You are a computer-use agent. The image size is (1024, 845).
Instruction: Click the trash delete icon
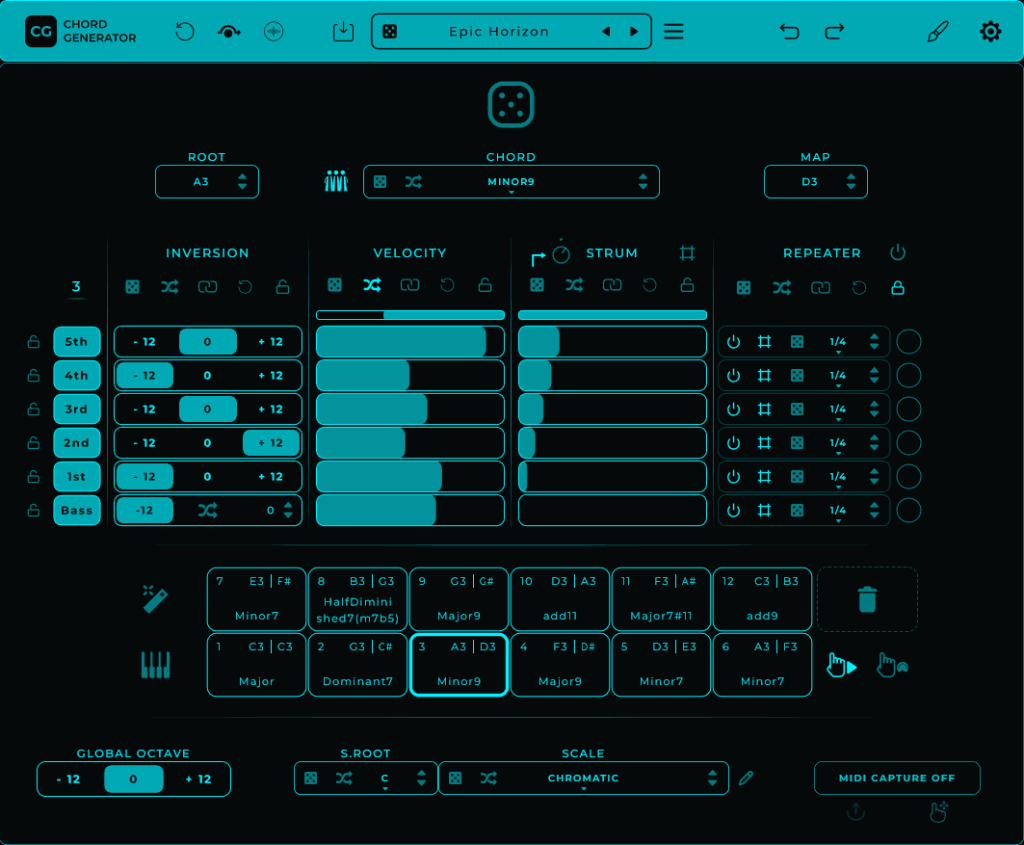click(x=867, y=599)
